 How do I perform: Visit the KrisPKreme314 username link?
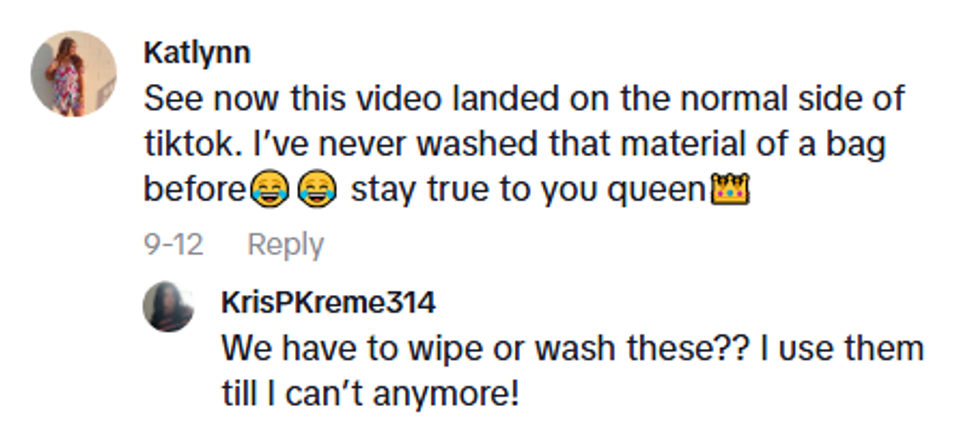pos(328,303)
